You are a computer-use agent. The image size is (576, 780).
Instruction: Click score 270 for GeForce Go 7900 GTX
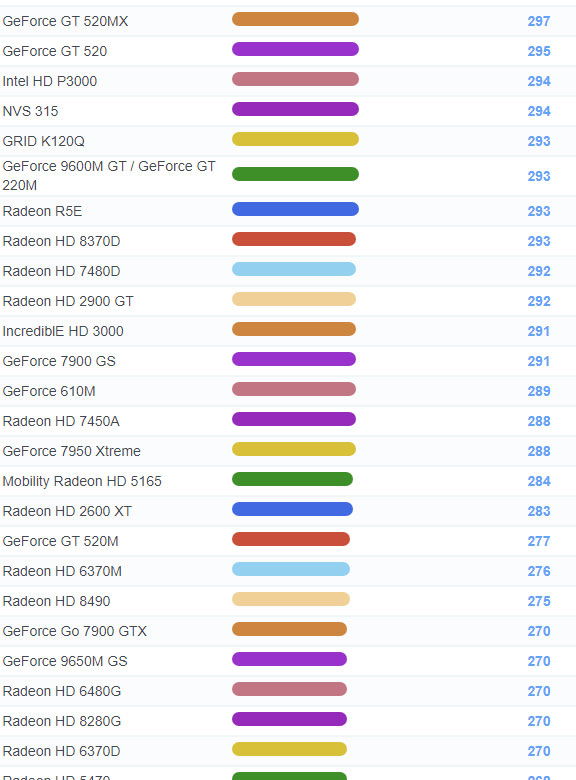(x=539, y=631)
